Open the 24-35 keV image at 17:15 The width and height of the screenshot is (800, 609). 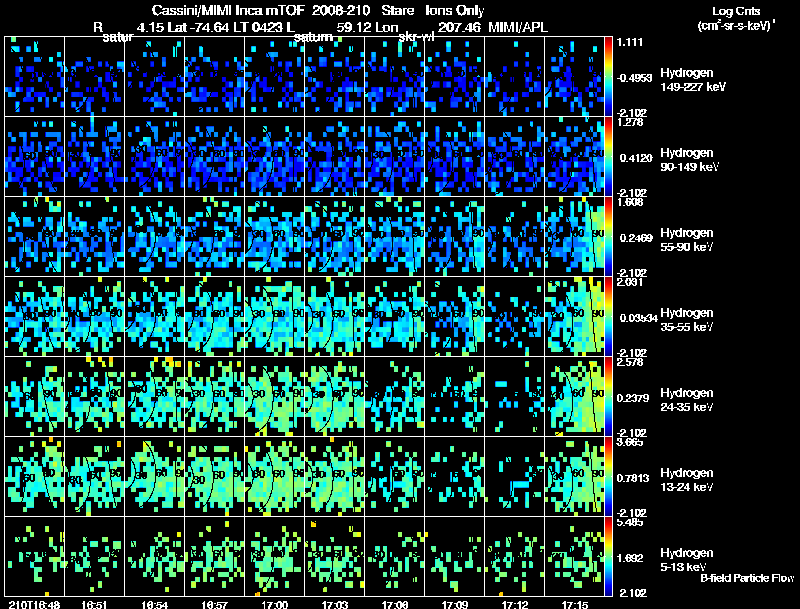tap(574, 396)
